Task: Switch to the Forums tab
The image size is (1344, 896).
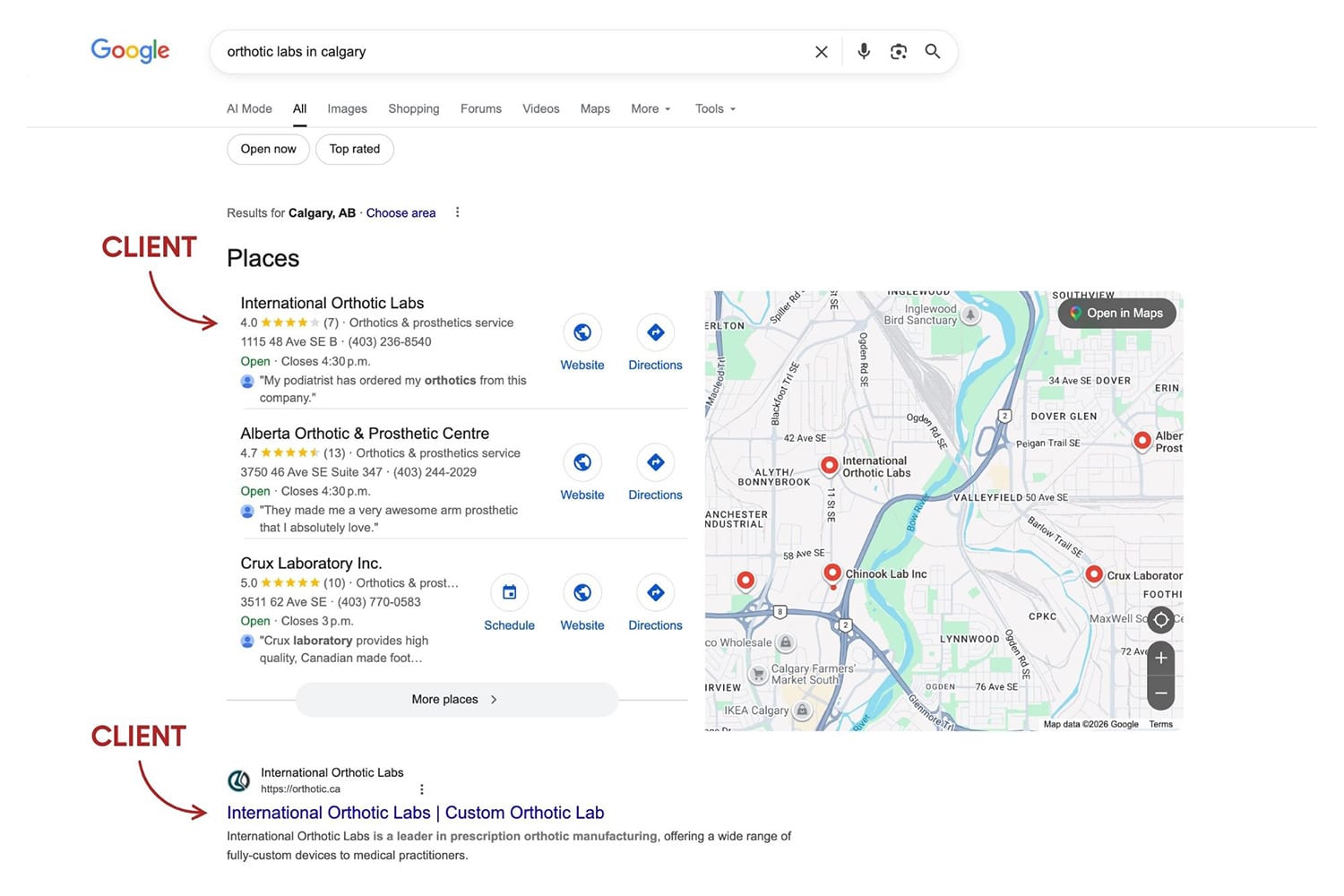Action: [x=481, y=108]
